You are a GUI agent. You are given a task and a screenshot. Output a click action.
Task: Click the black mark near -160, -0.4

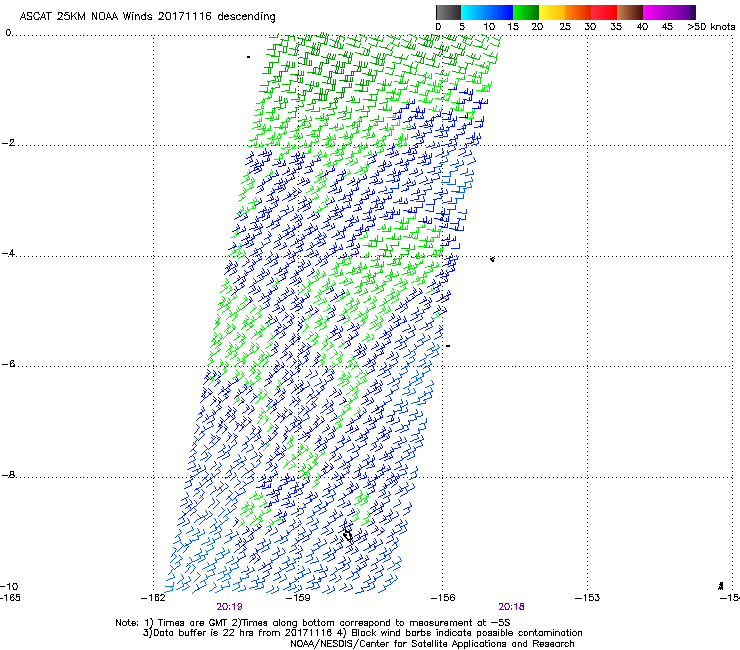point(248,57)
